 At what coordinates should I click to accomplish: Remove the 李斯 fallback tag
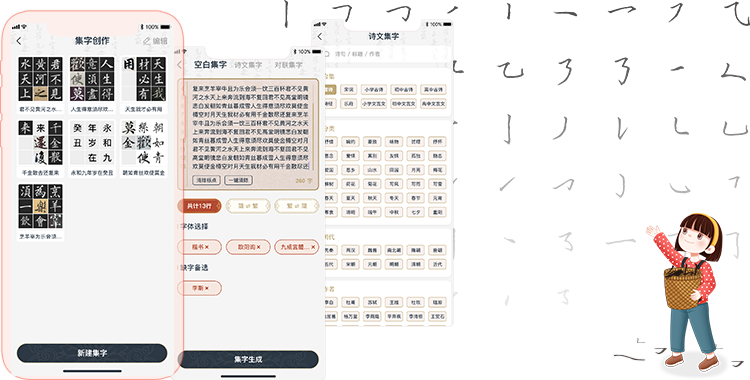click(207, 288)
